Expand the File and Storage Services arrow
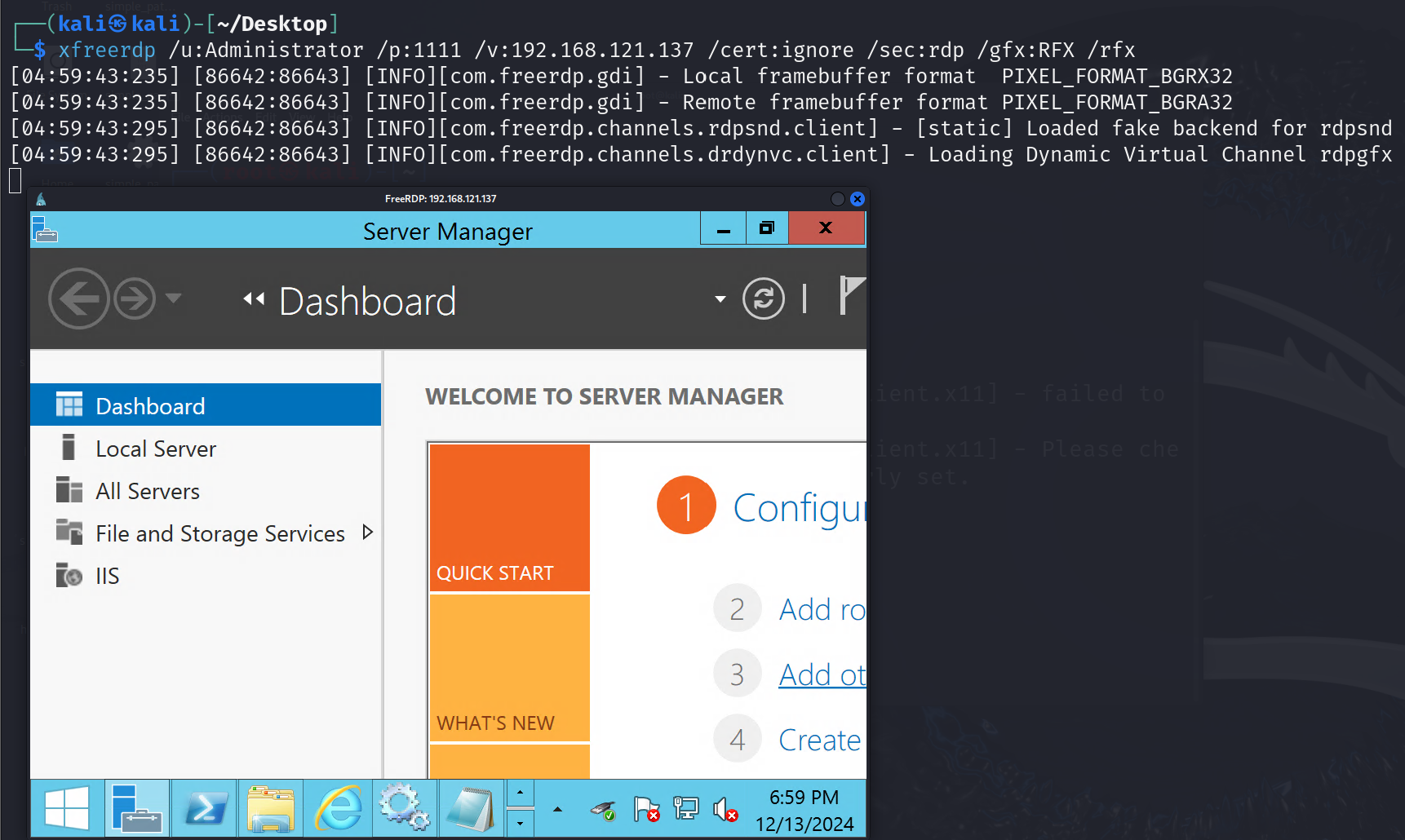 point(367,533)
